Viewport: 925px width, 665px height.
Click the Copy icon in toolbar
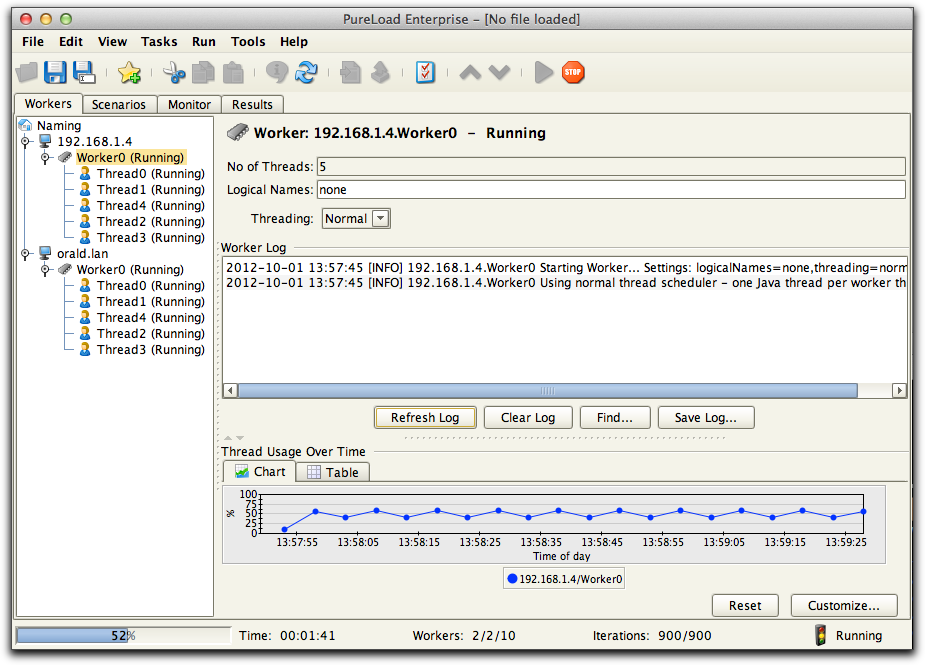tap(204, 73)
